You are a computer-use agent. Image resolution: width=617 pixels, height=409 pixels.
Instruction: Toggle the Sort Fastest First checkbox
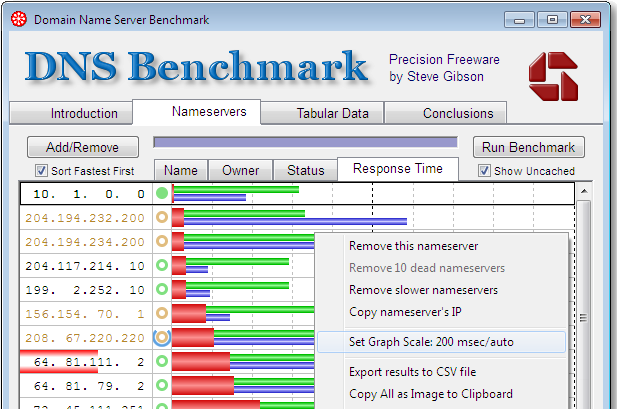pyautogui.click(x=42, y=170)
